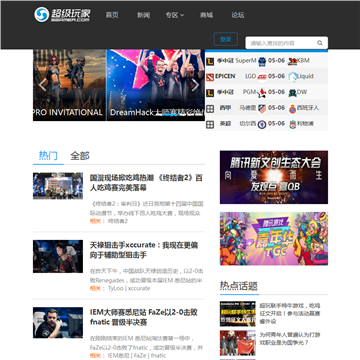
Task: Click PGM team logo
Action: pos(262,93)
